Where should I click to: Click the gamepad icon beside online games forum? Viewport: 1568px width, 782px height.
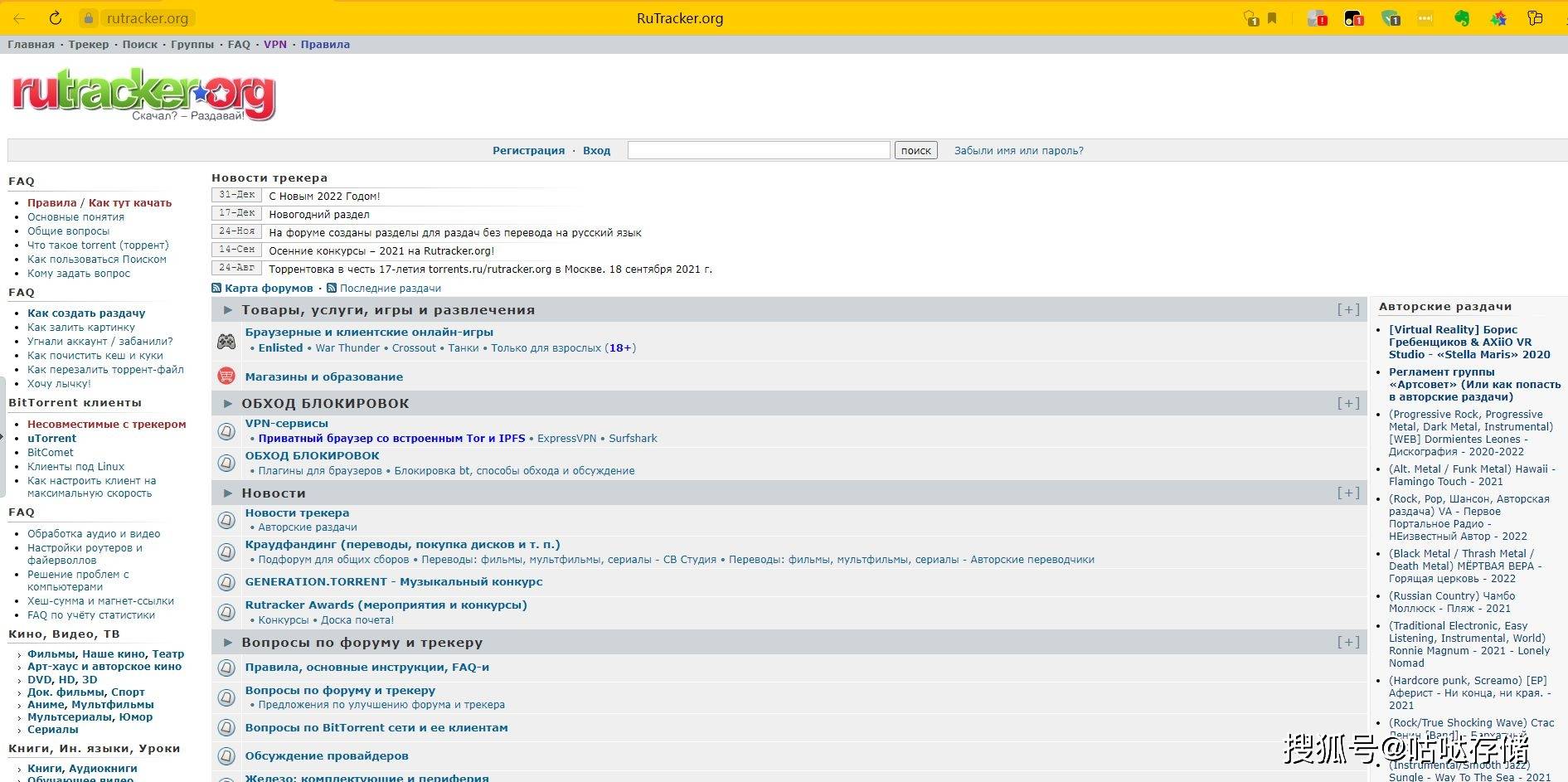(226, 341)
